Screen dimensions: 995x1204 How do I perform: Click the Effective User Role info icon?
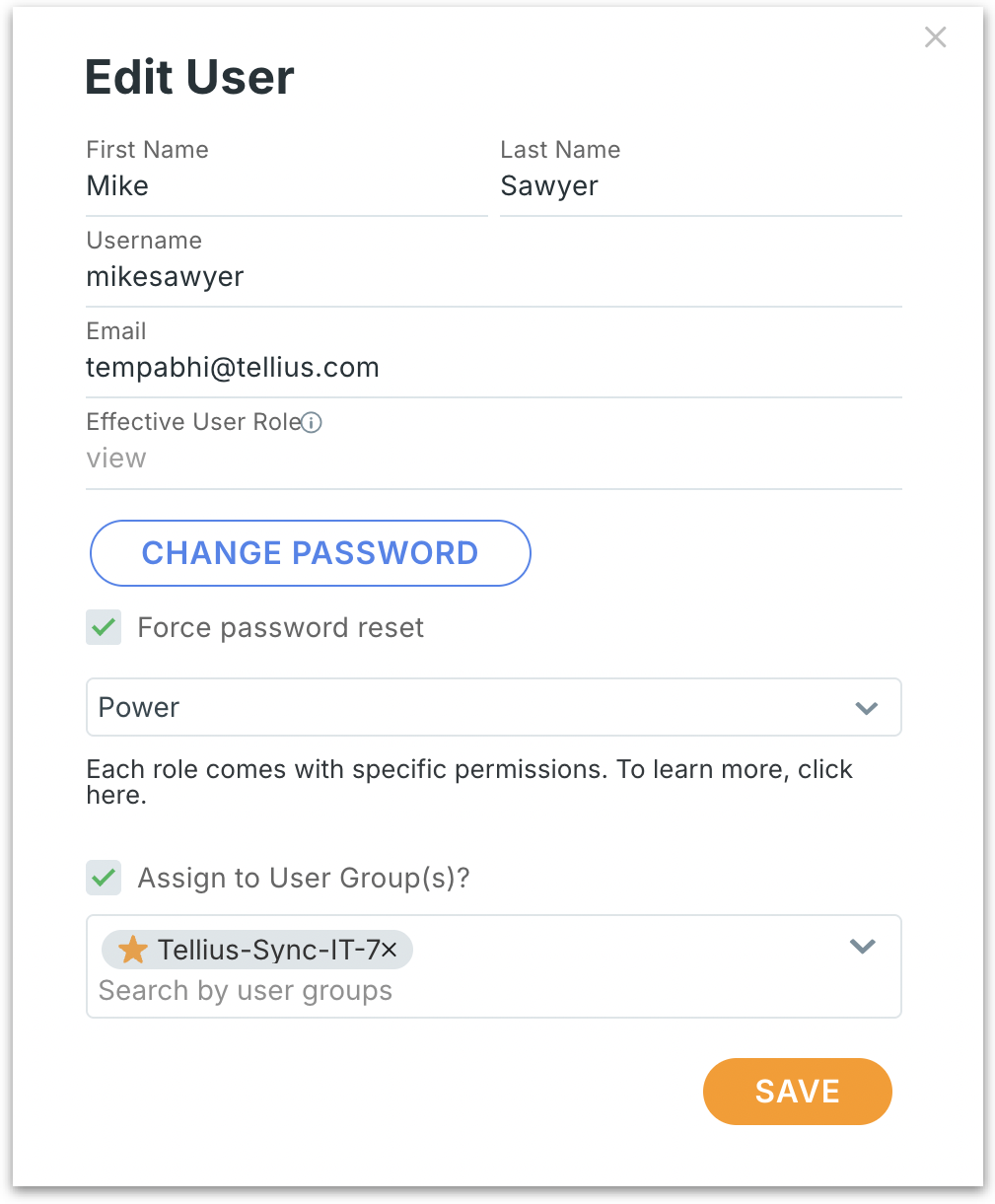click(312, 423)
